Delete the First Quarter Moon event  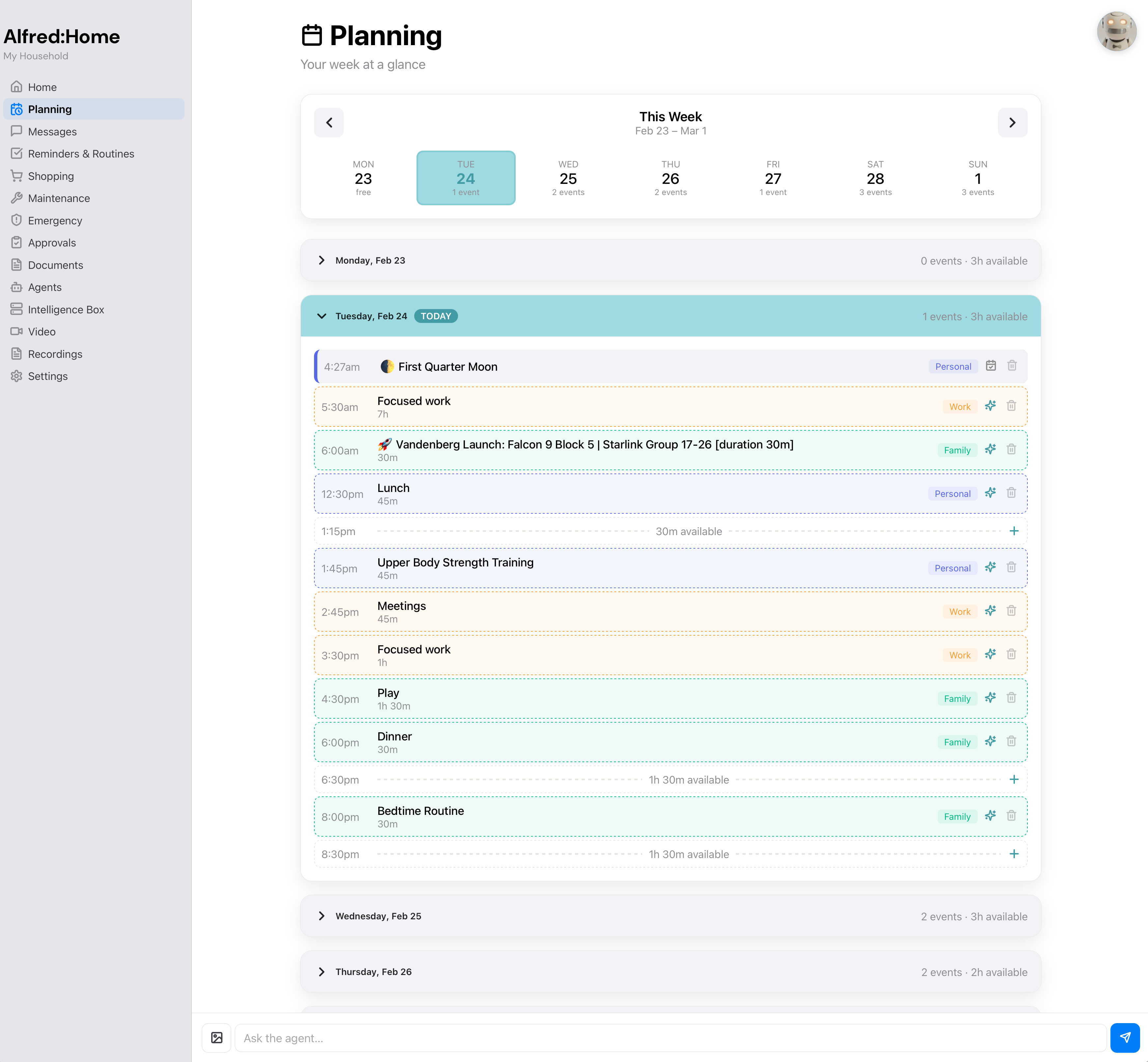1012,365
